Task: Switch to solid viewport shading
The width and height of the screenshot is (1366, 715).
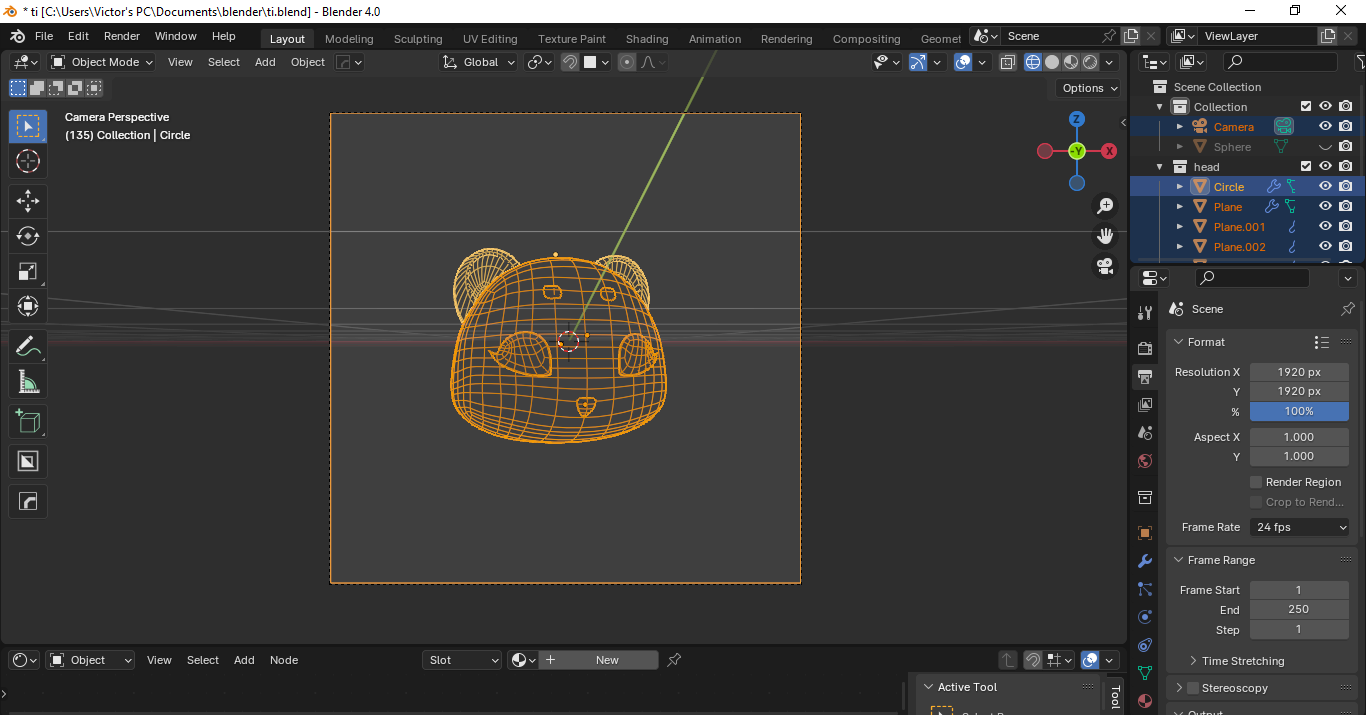Action: coord(1052,62)
